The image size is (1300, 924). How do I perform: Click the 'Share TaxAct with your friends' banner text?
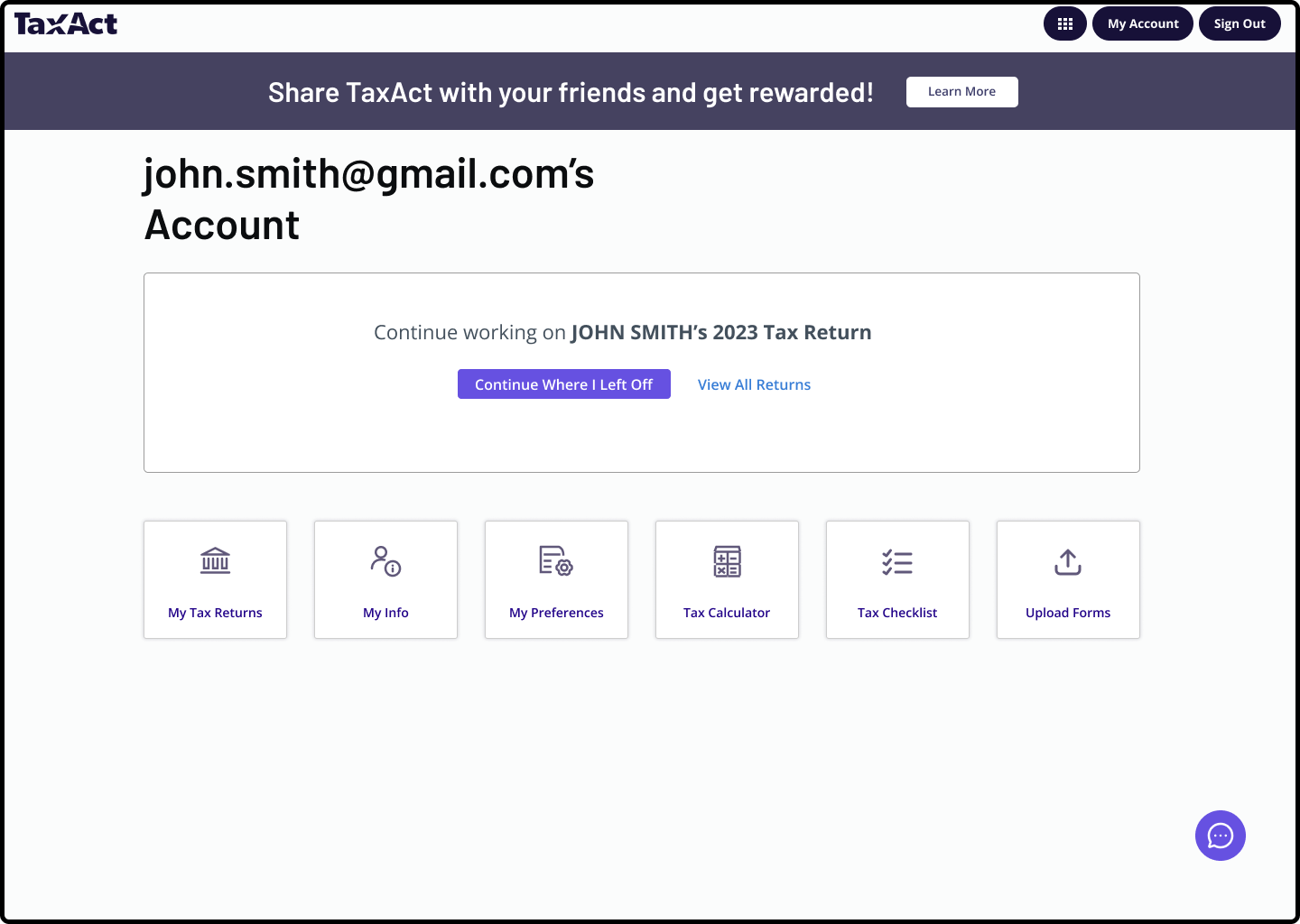pos(571,92)
